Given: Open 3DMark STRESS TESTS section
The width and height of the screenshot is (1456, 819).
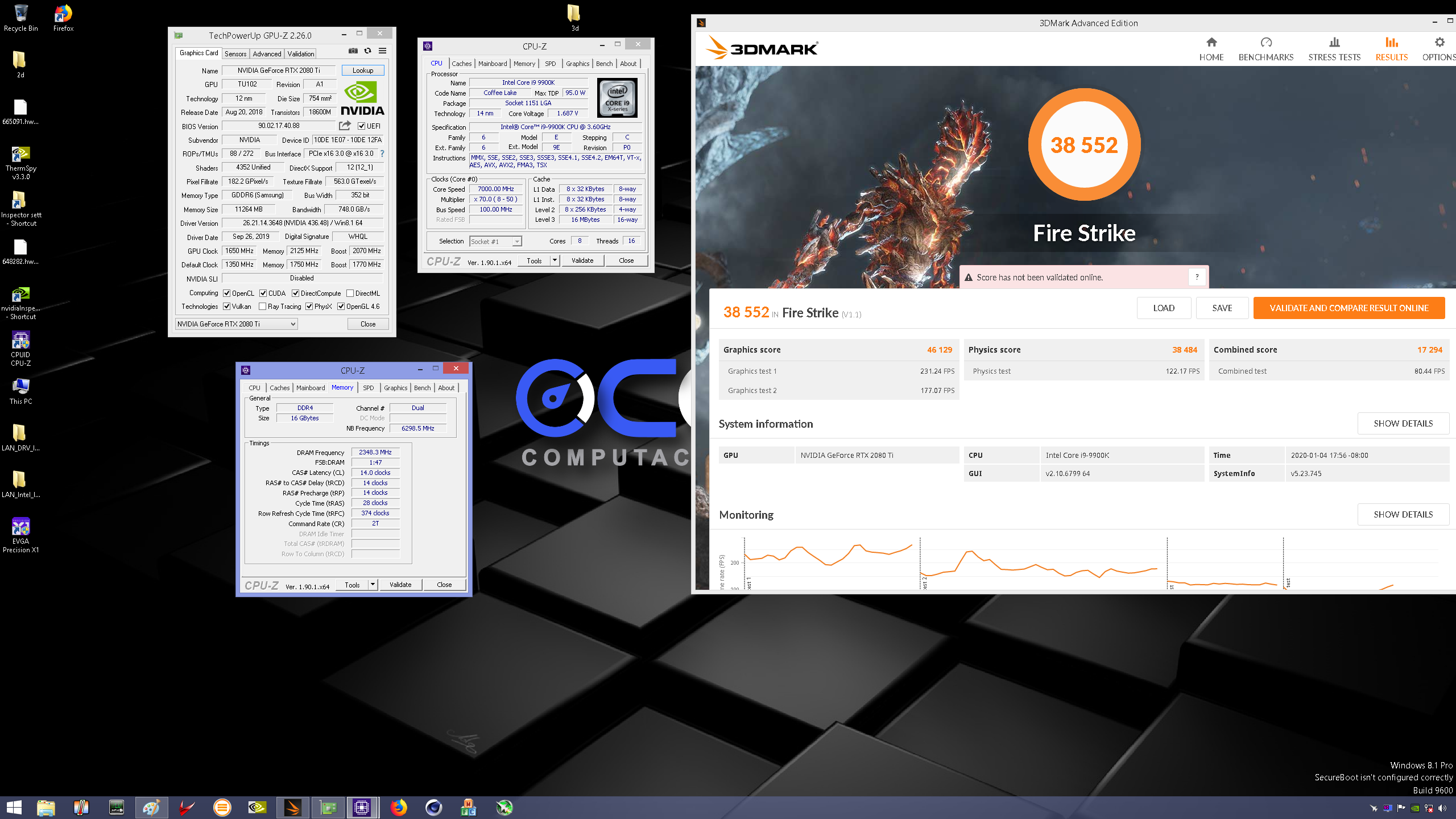Looking at the screenshot, I should [x=1334, y=49].
